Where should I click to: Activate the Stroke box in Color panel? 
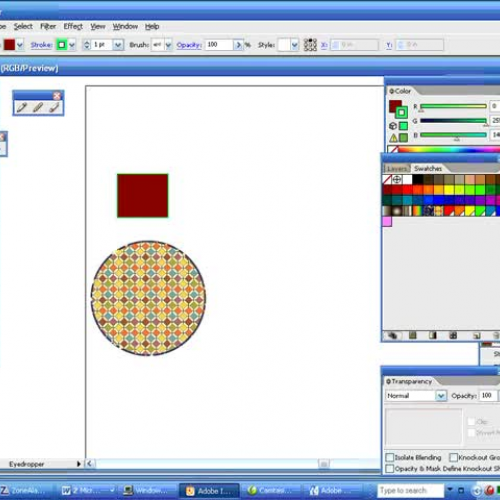click(x=402, y=112)
